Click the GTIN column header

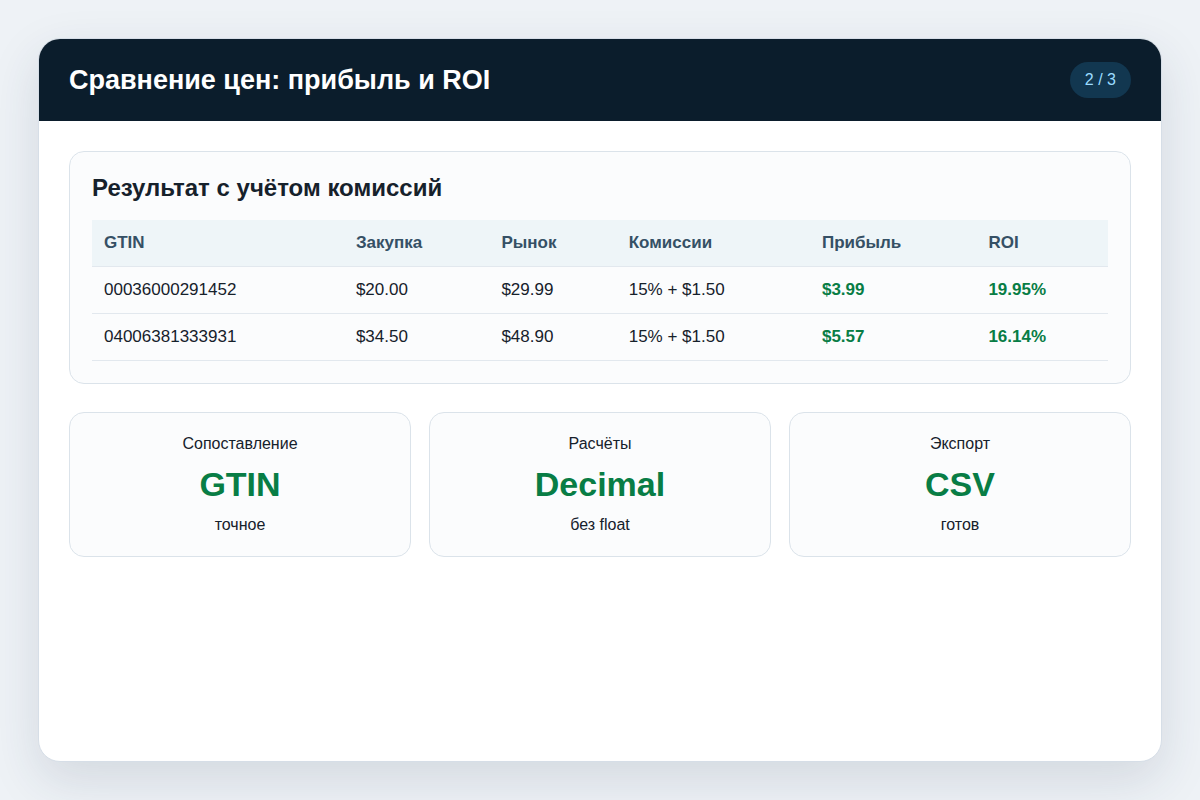[x=124, y=243]
